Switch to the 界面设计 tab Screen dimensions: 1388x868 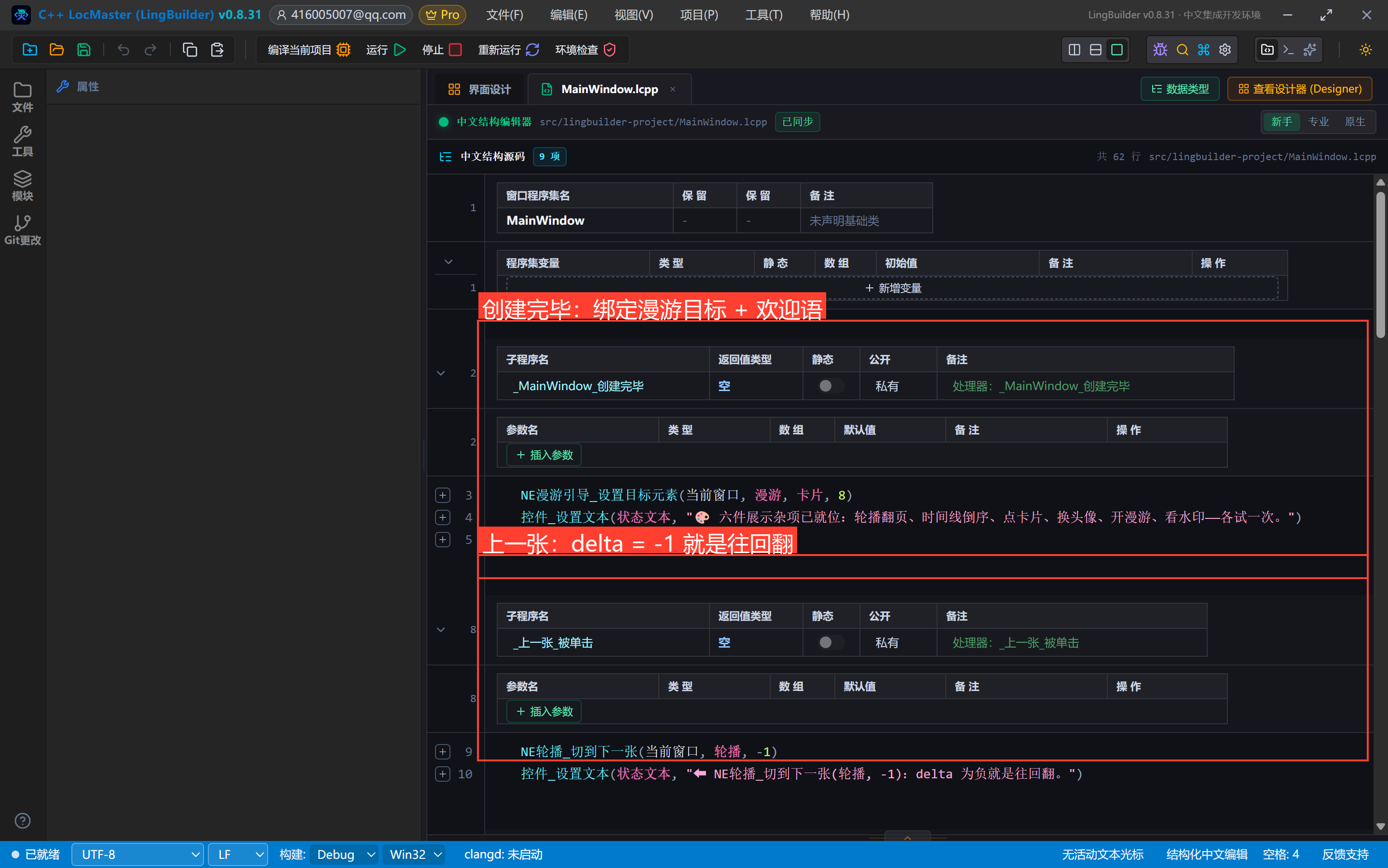coord(479,89)
